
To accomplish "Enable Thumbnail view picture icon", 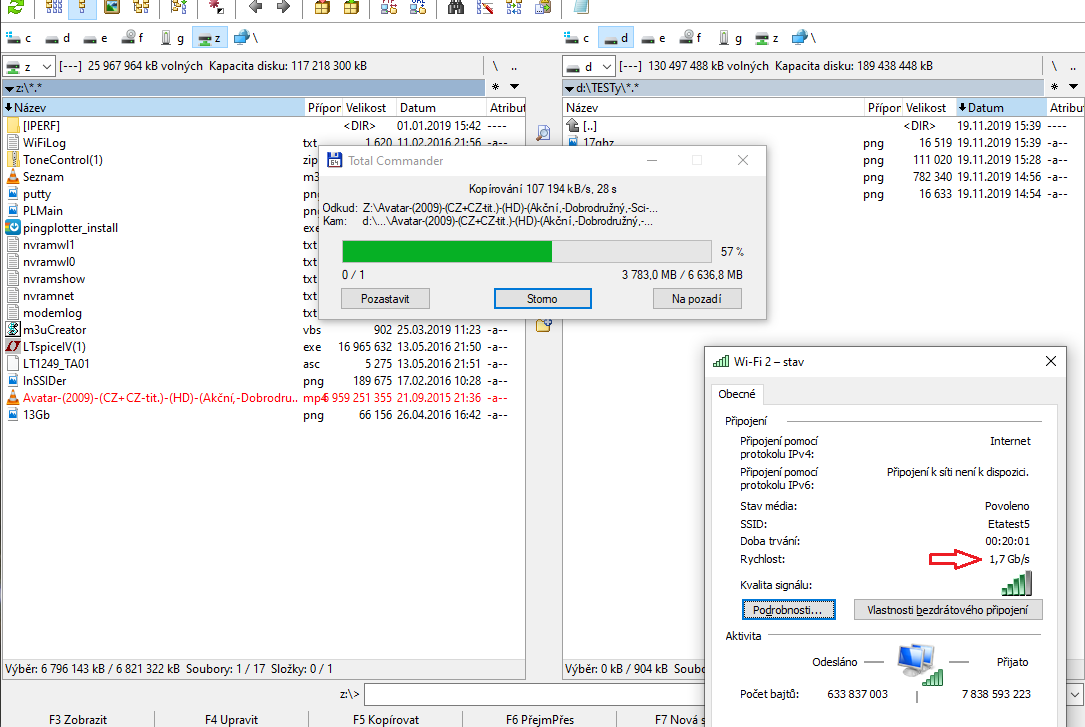I will 111,7.
